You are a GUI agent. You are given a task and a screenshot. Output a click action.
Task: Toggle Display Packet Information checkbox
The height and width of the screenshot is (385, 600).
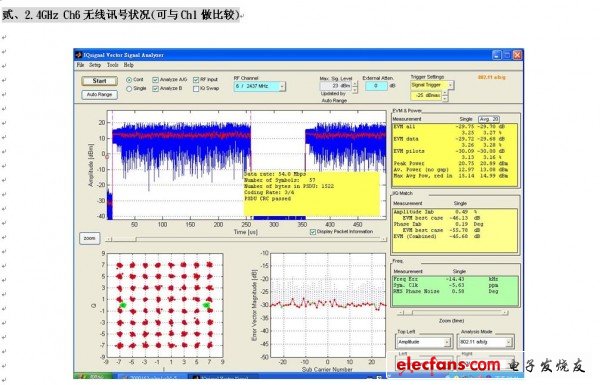point(313,232)
